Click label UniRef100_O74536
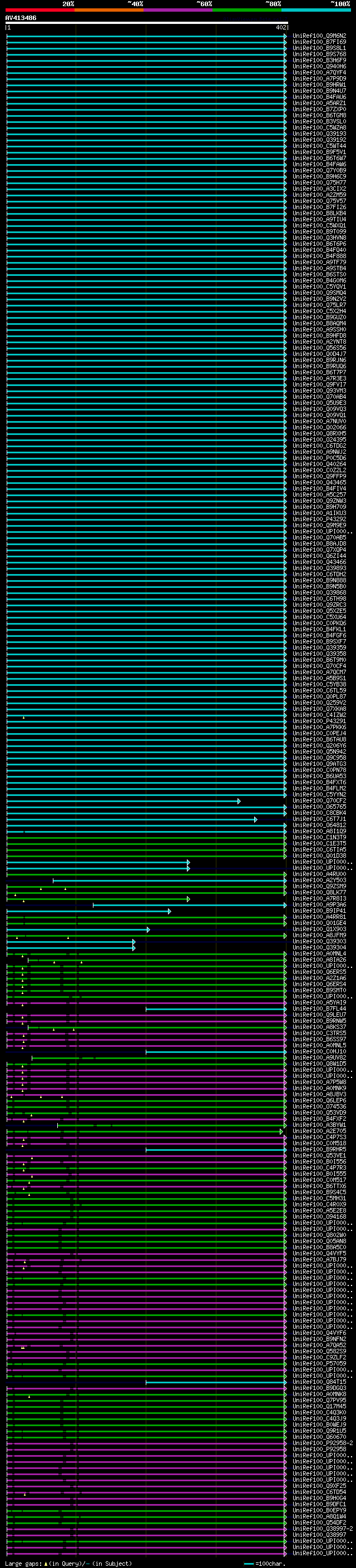The width and height of the screenshot is (356, 1568). (x=319, y=1107)
